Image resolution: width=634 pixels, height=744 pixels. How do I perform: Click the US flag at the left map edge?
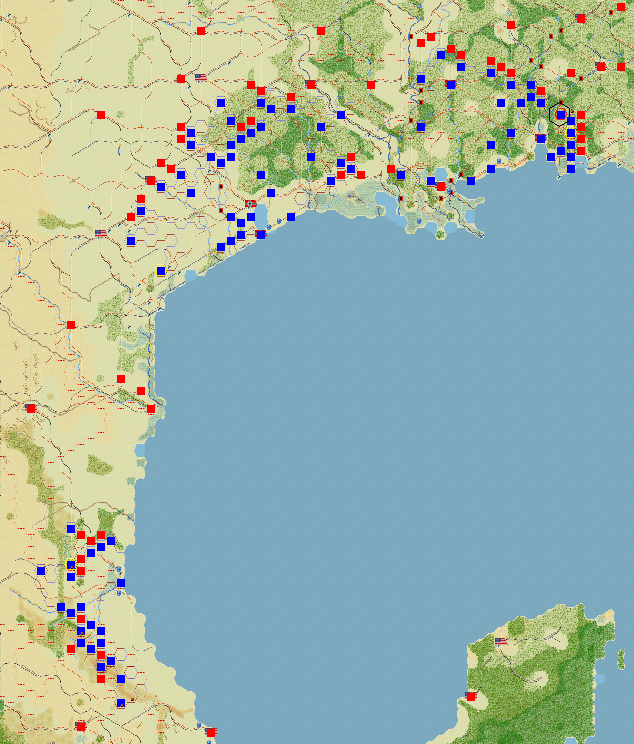pos(101,233)
